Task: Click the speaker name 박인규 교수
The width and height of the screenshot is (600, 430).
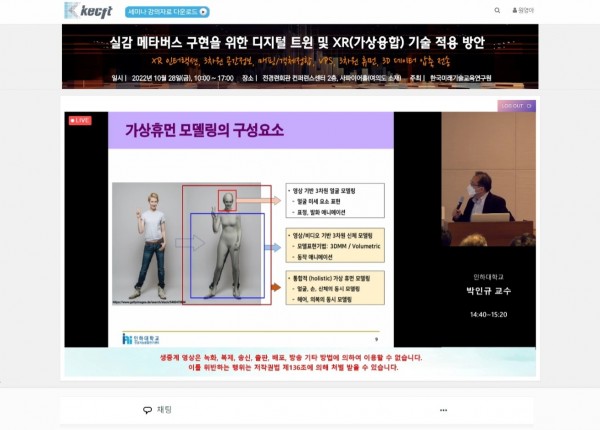Action: click(489, 291)
